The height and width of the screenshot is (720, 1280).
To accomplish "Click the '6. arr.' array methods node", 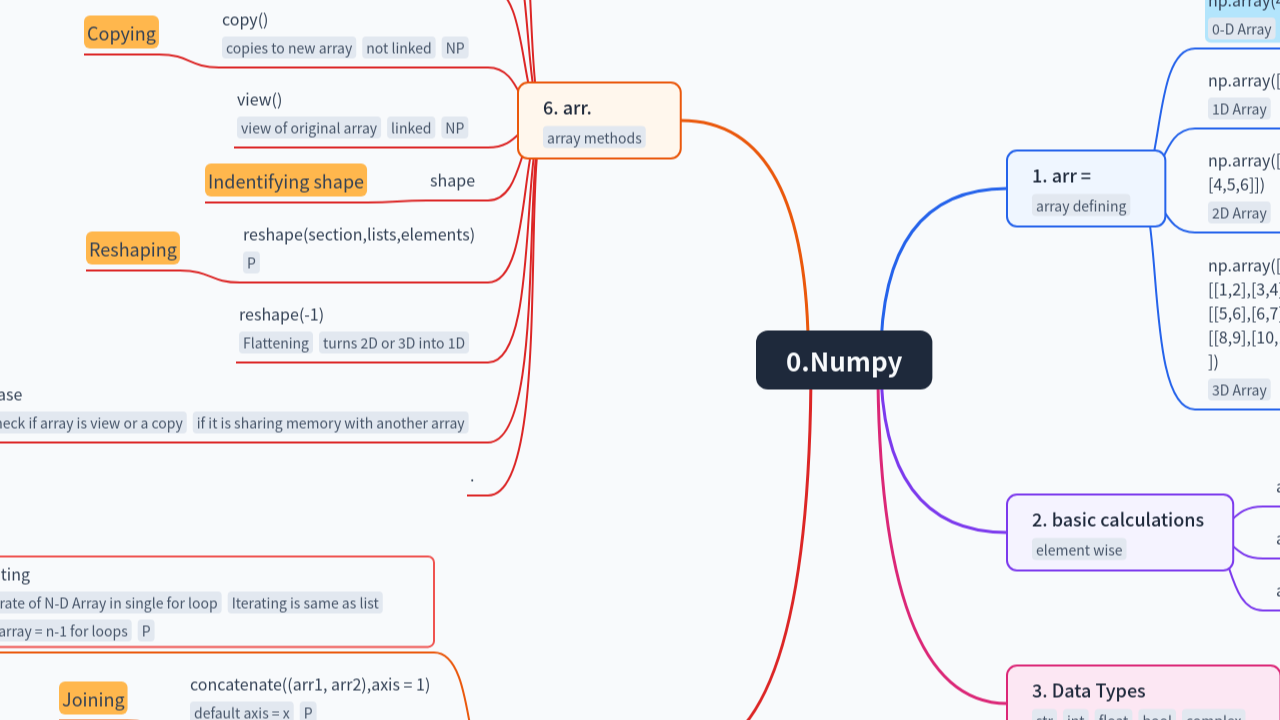I will click(598, 120).
